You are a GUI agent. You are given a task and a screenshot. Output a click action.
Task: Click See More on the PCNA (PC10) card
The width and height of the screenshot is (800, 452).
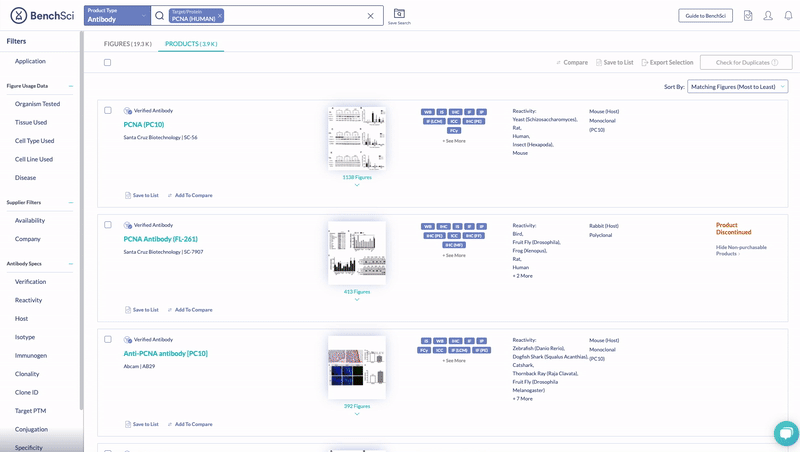click(454, 141)
